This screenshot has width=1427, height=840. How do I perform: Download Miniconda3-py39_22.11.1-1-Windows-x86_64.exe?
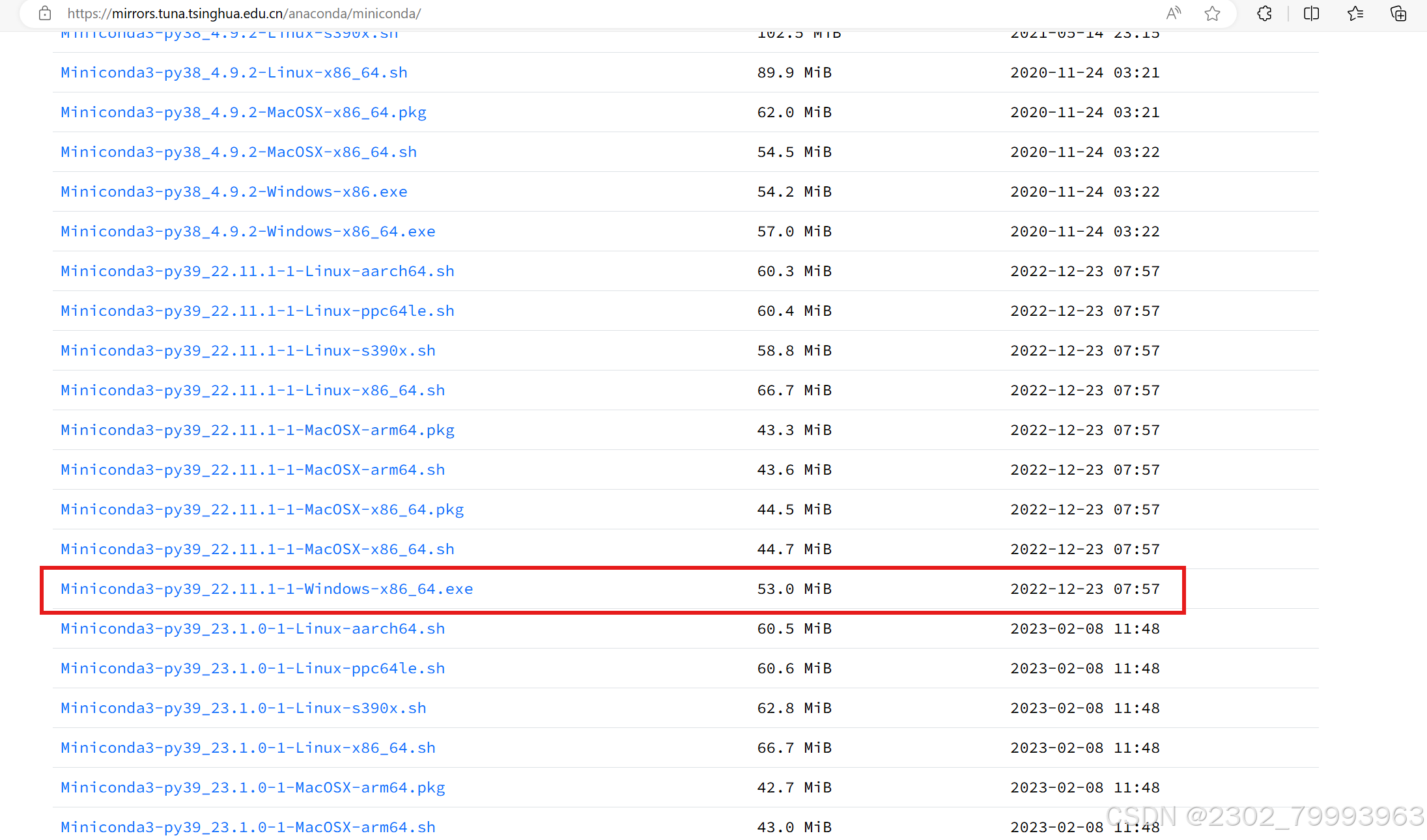[x=266, y=589]
